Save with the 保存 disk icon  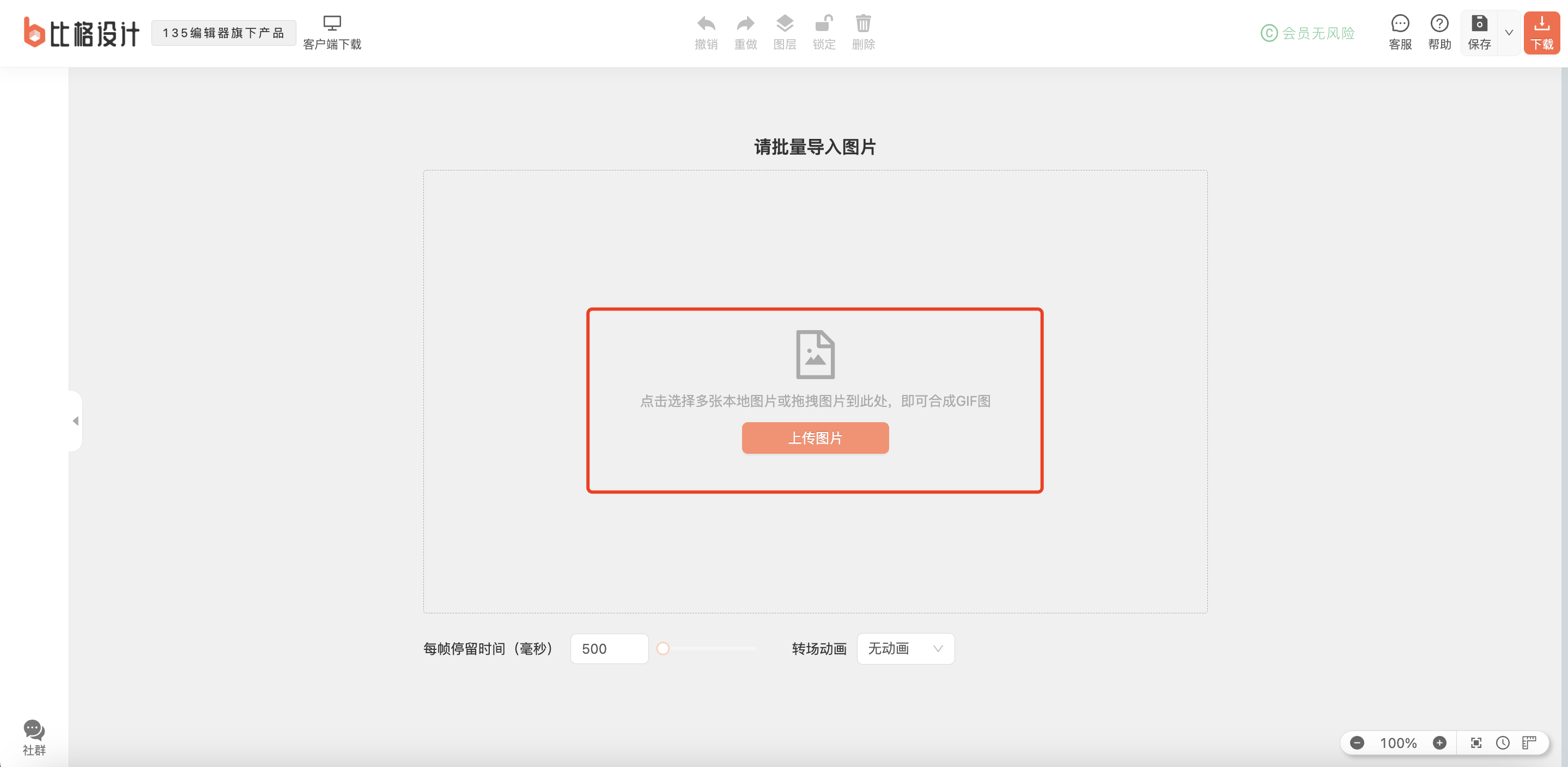1479,33
